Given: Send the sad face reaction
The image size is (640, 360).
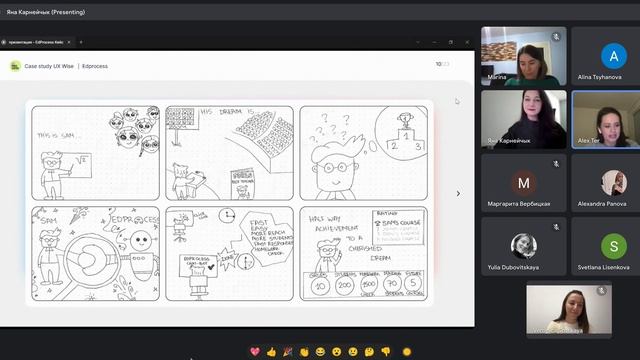Looking at the screenshot, I should 353,351.
